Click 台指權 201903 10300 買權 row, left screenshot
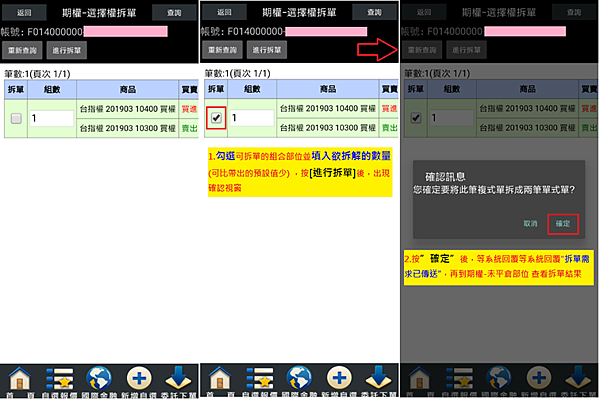The width and height of the screenshot is (600, 399). pyautogui.click(x=127, y=128)
